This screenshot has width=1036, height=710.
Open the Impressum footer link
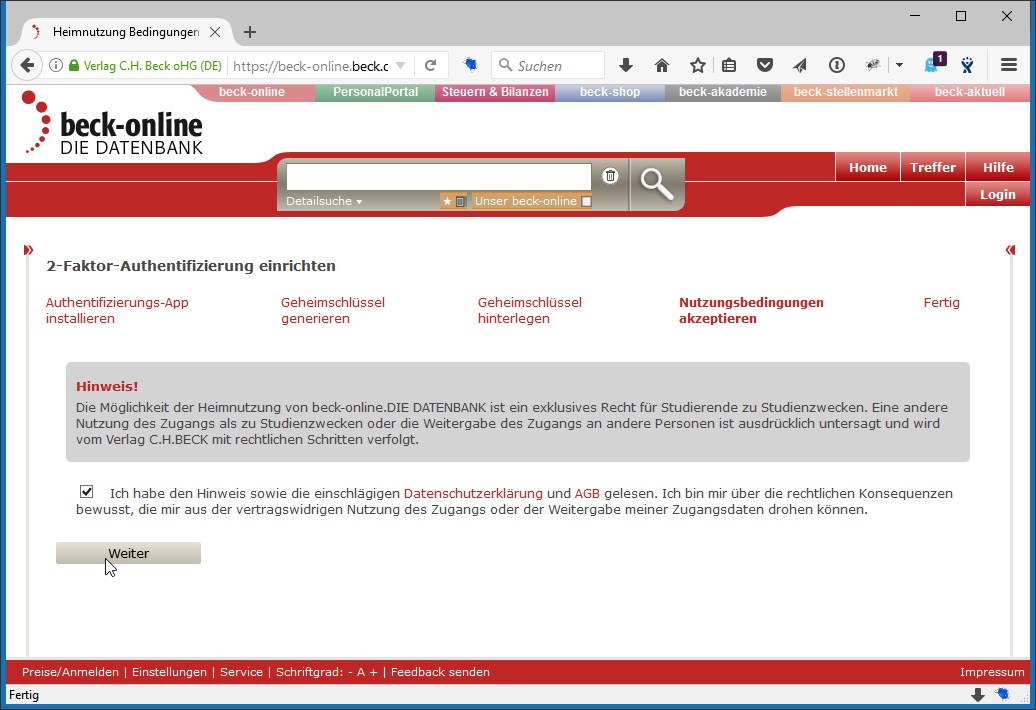992,672
